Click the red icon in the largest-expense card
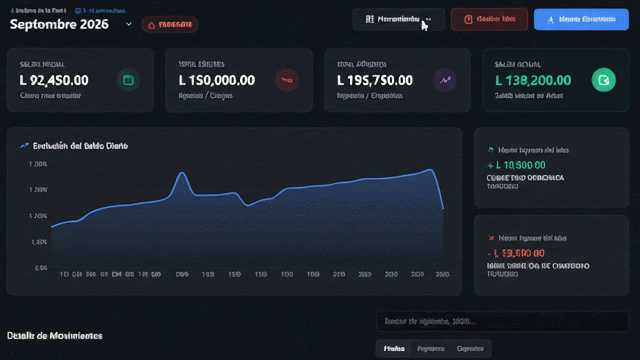 (x=491, y=238)
